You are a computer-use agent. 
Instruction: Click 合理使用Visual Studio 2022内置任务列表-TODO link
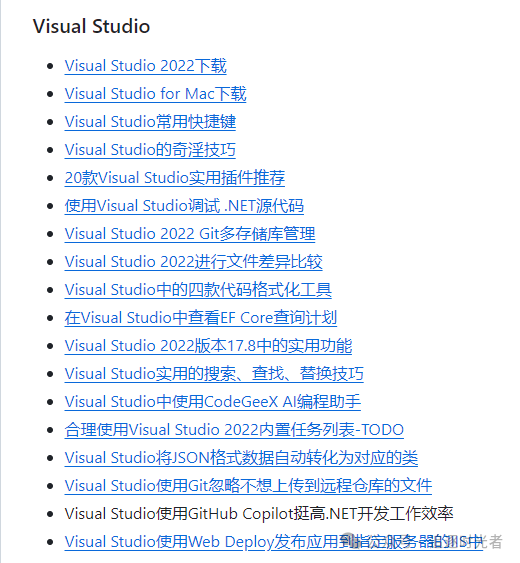click(234, 430)
